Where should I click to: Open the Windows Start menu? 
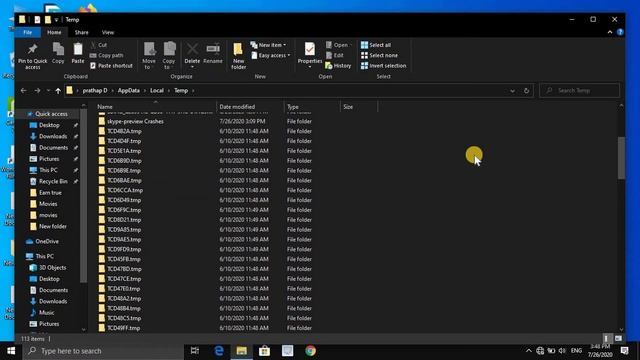pyautogui.click(x=11, y=351)
